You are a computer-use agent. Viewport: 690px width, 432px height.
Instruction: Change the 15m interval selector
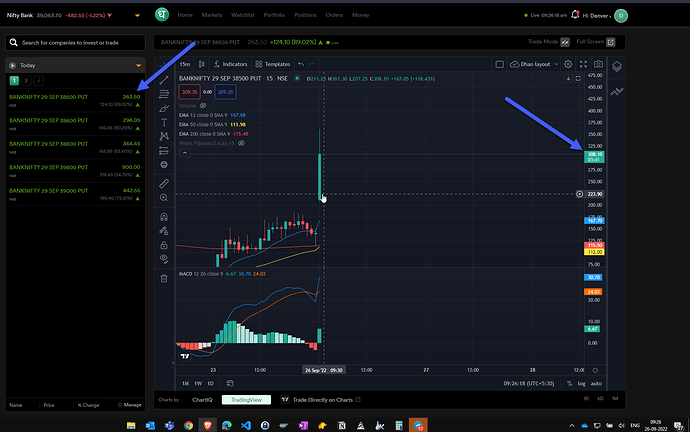[x=185, y=64]
